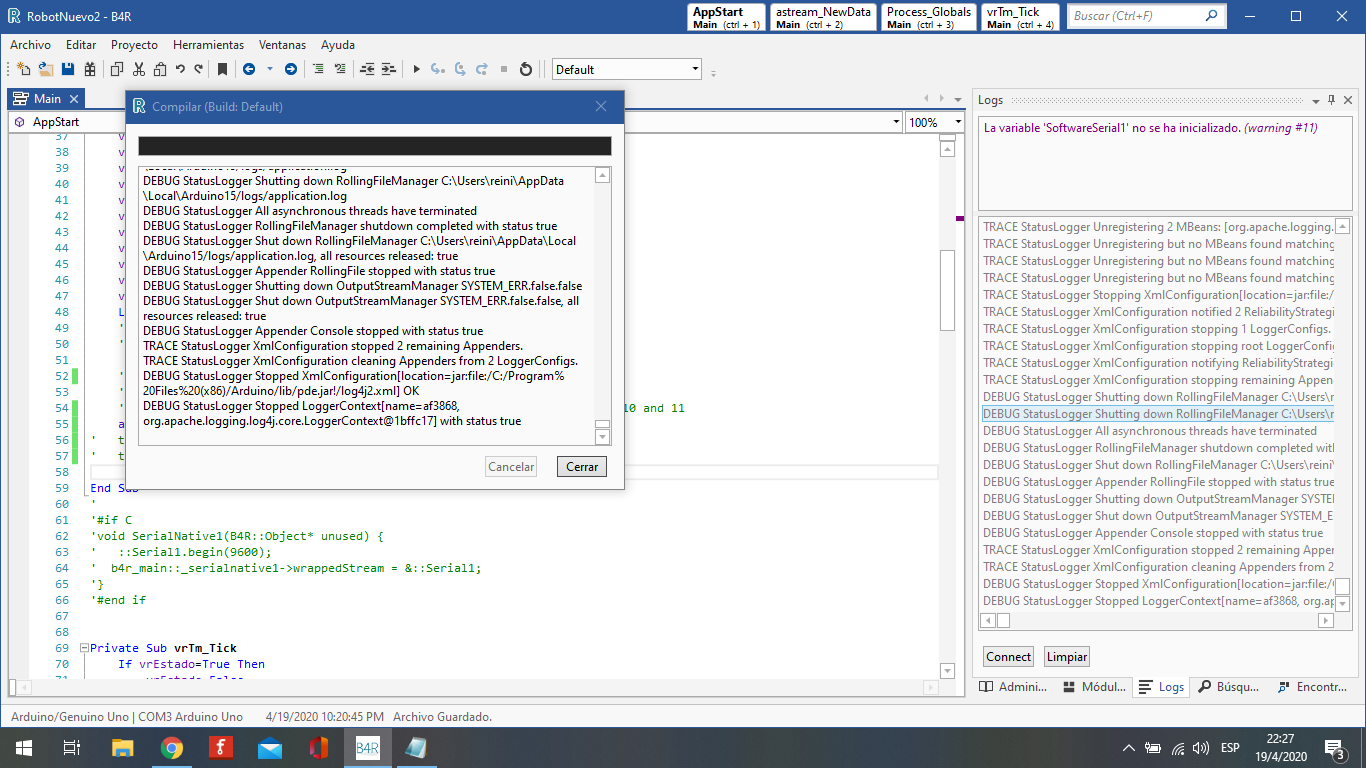Open the Ventanas menu
Viewport: 1366px width, 768px height.
(x=282, y=45)
